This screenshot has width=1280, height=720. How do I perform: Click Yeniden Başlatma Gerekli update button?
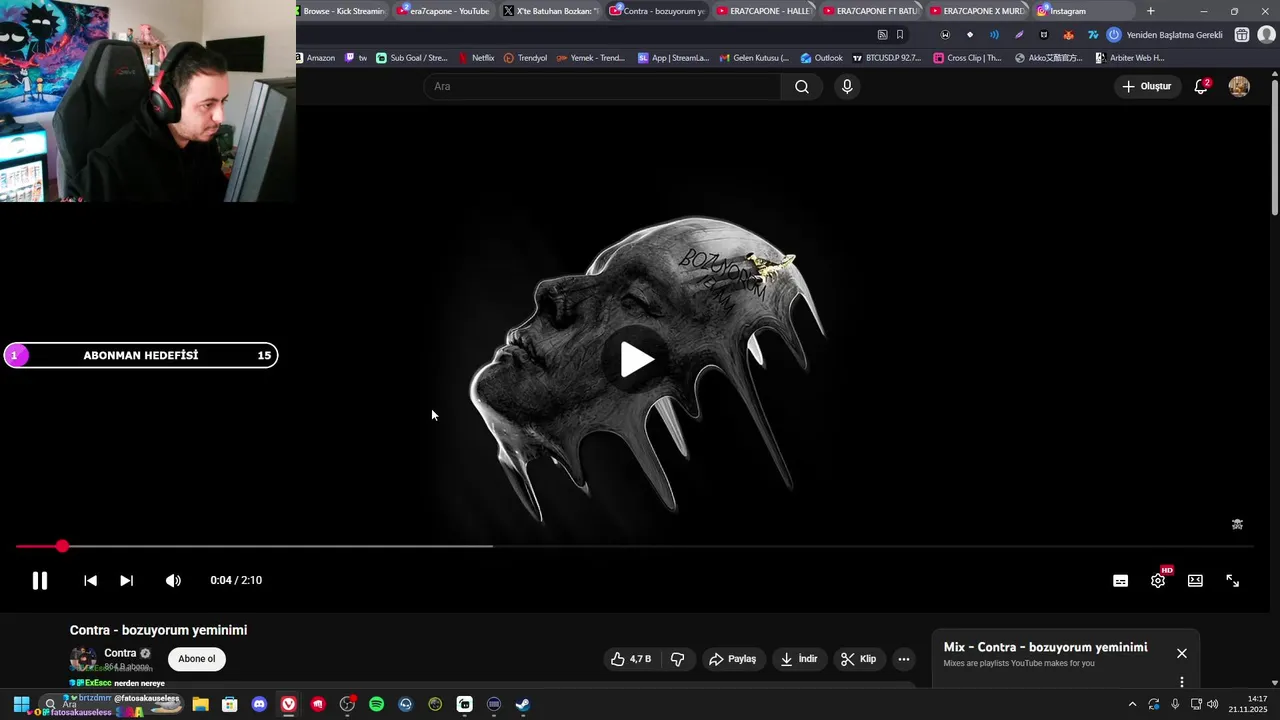click(1166, 34)
